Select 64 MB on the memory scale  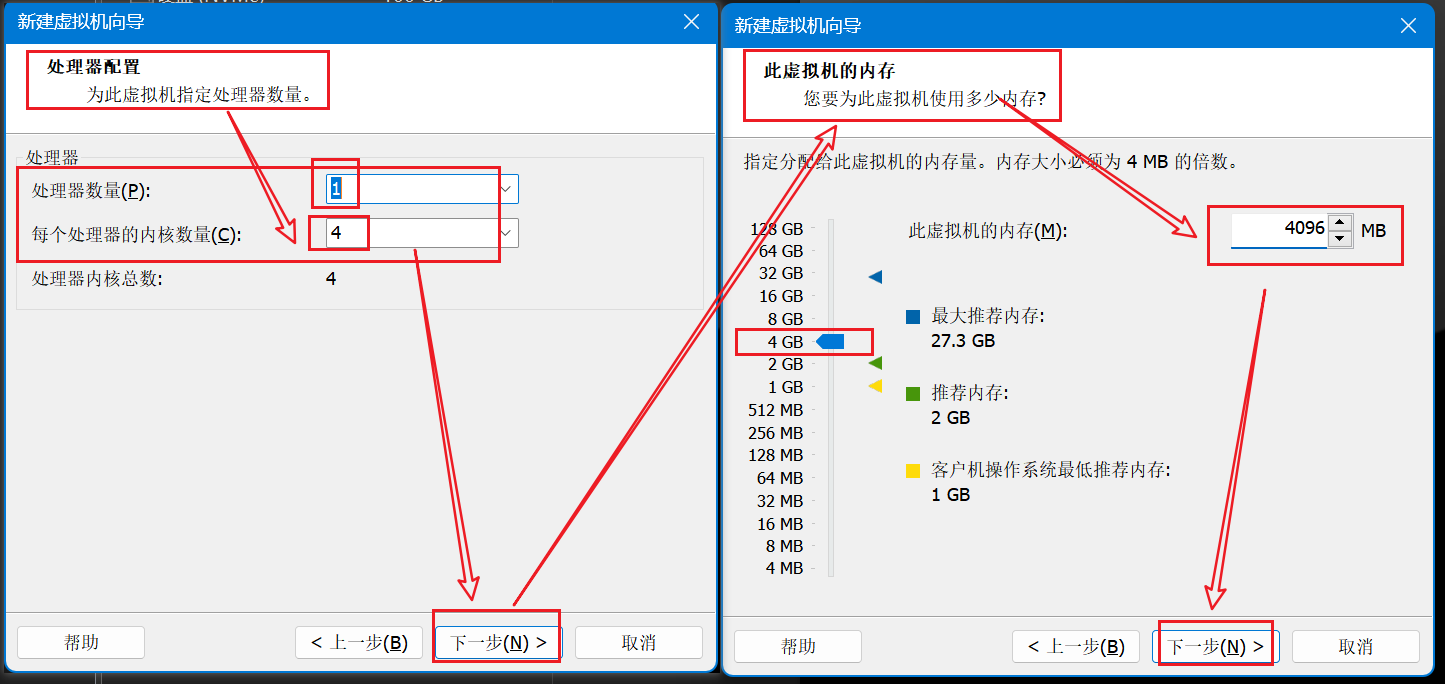click(x=780, y=478)
